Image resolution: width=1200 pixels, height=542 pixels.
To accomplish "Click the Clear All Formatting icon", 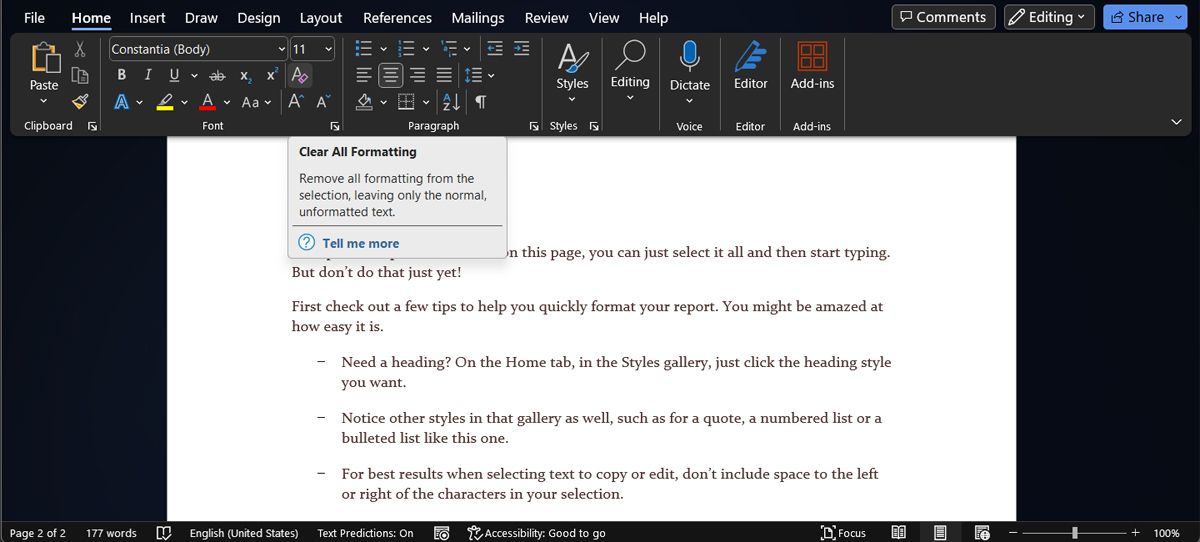I will pyautogui.click(x=299, y=75).
